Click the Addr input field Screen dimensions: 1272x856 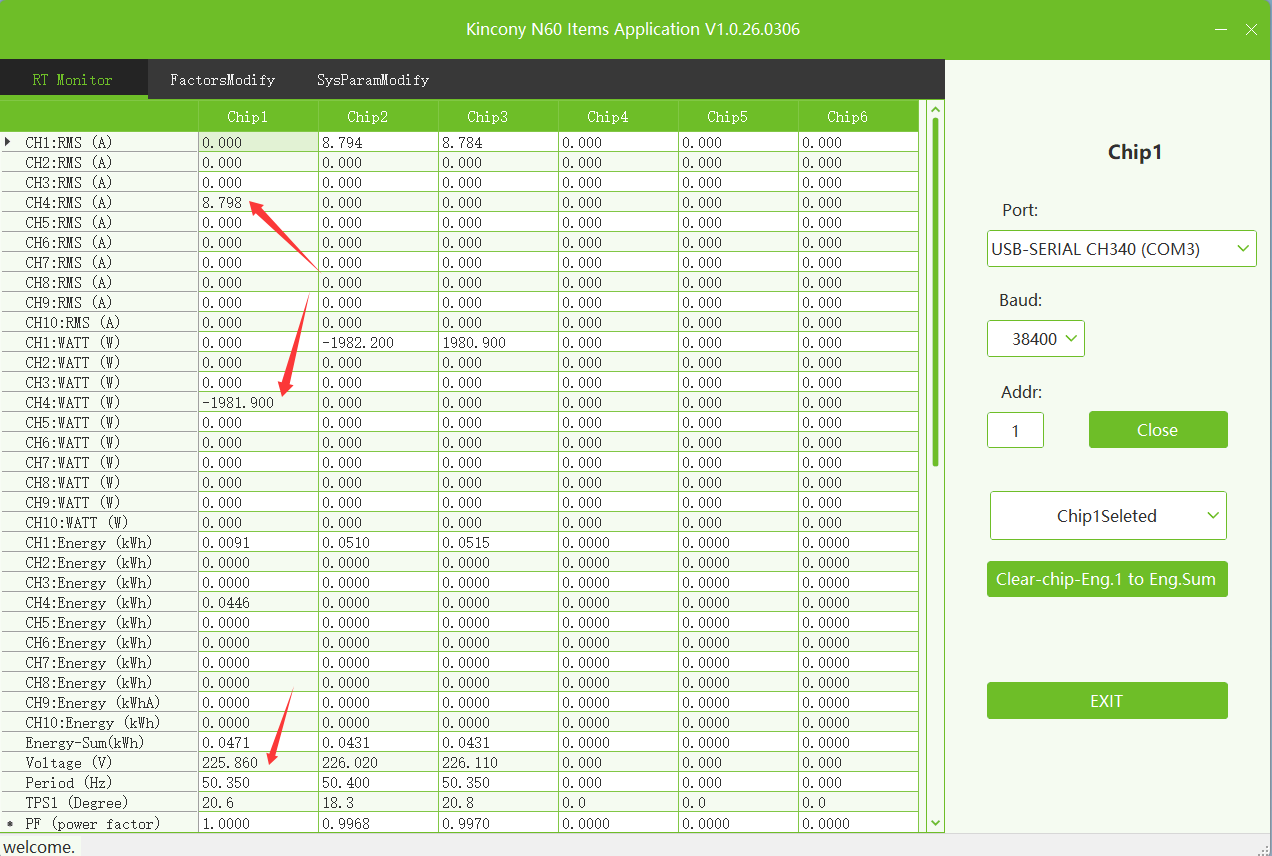click(x=1015, y=430)
